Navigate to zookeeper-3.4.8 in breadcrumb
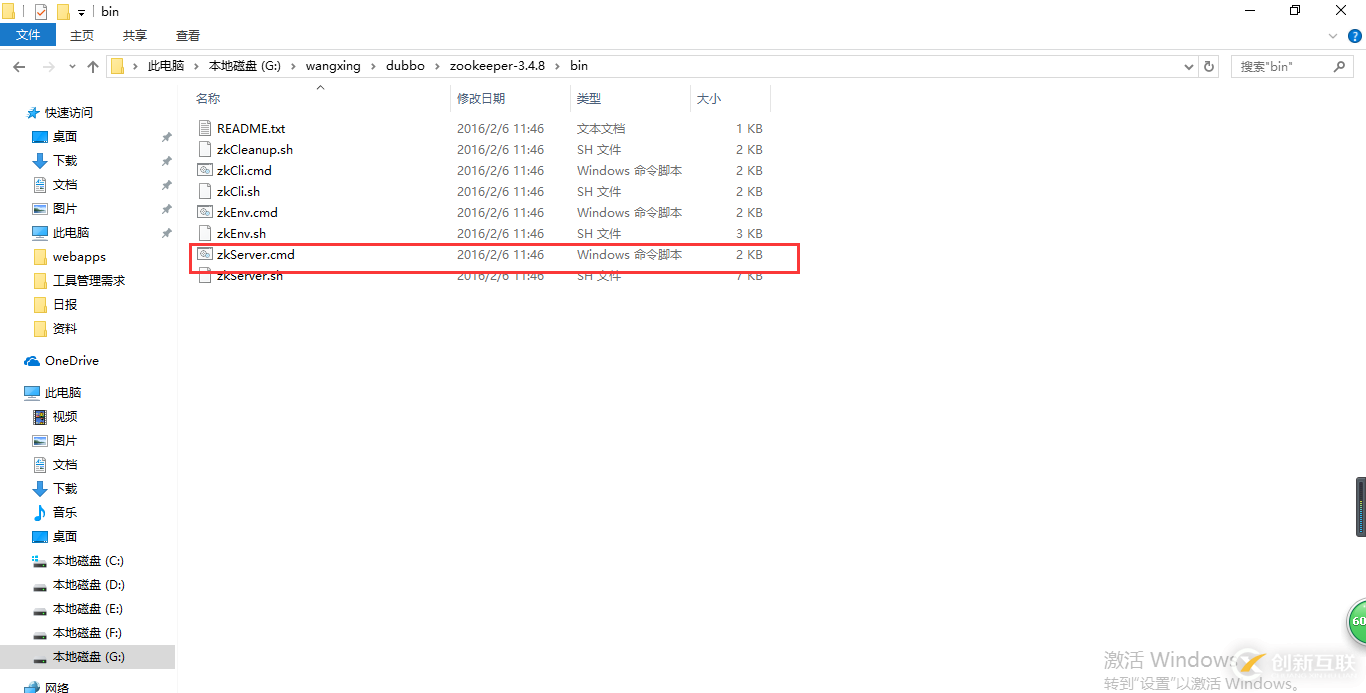 (x=498, y=66)
